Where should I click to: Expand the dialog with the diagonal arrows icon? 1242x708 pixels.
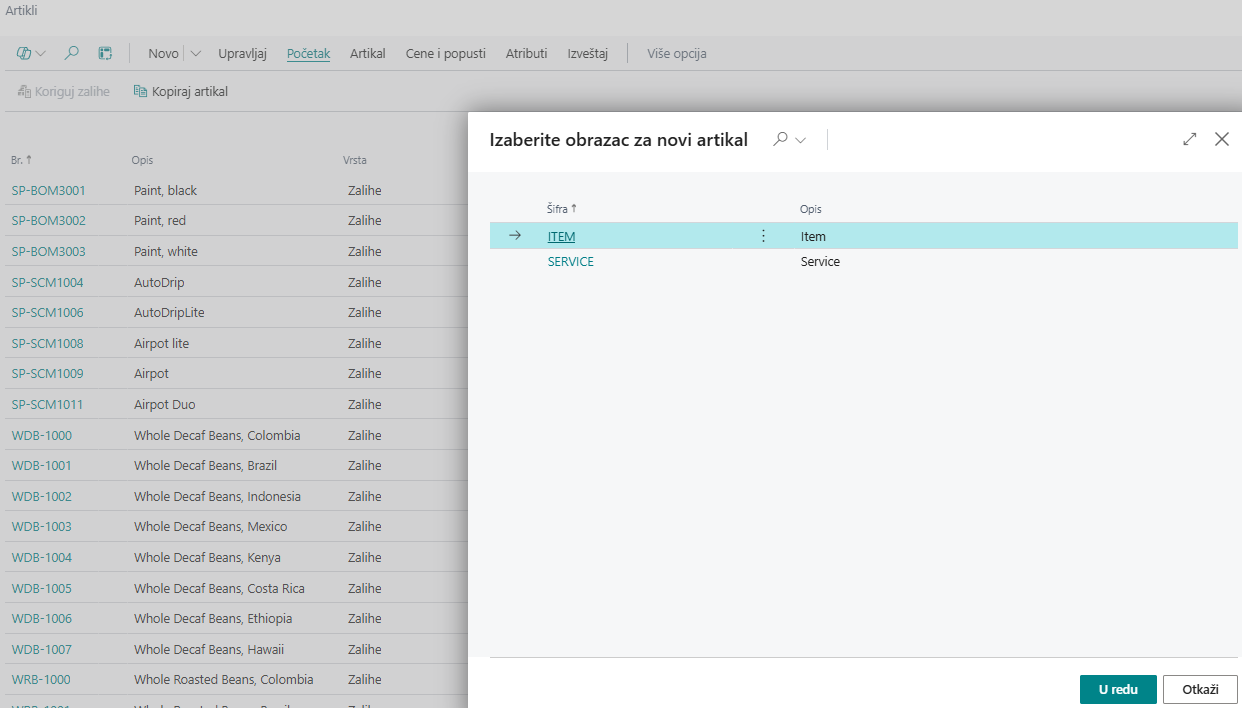[1189, 140]
